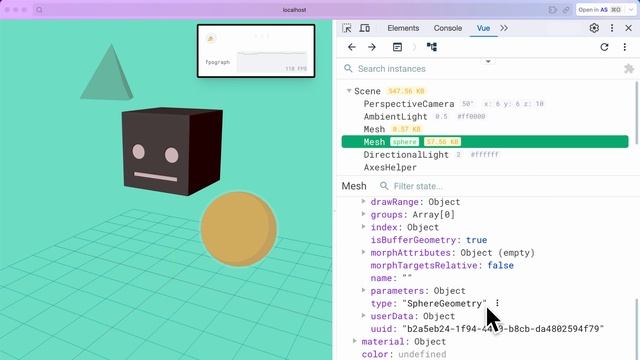Click the "SphereGeometry" type value

[x=444, y=303]
